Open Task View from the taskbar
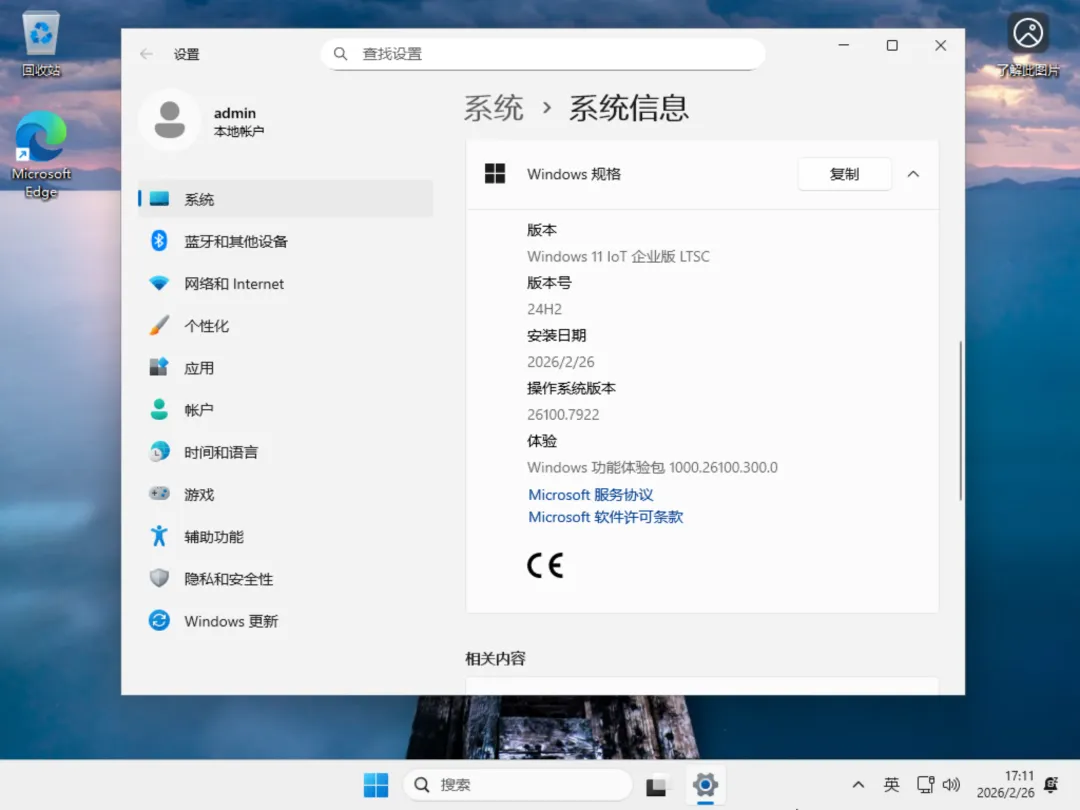 pos(656,785)
